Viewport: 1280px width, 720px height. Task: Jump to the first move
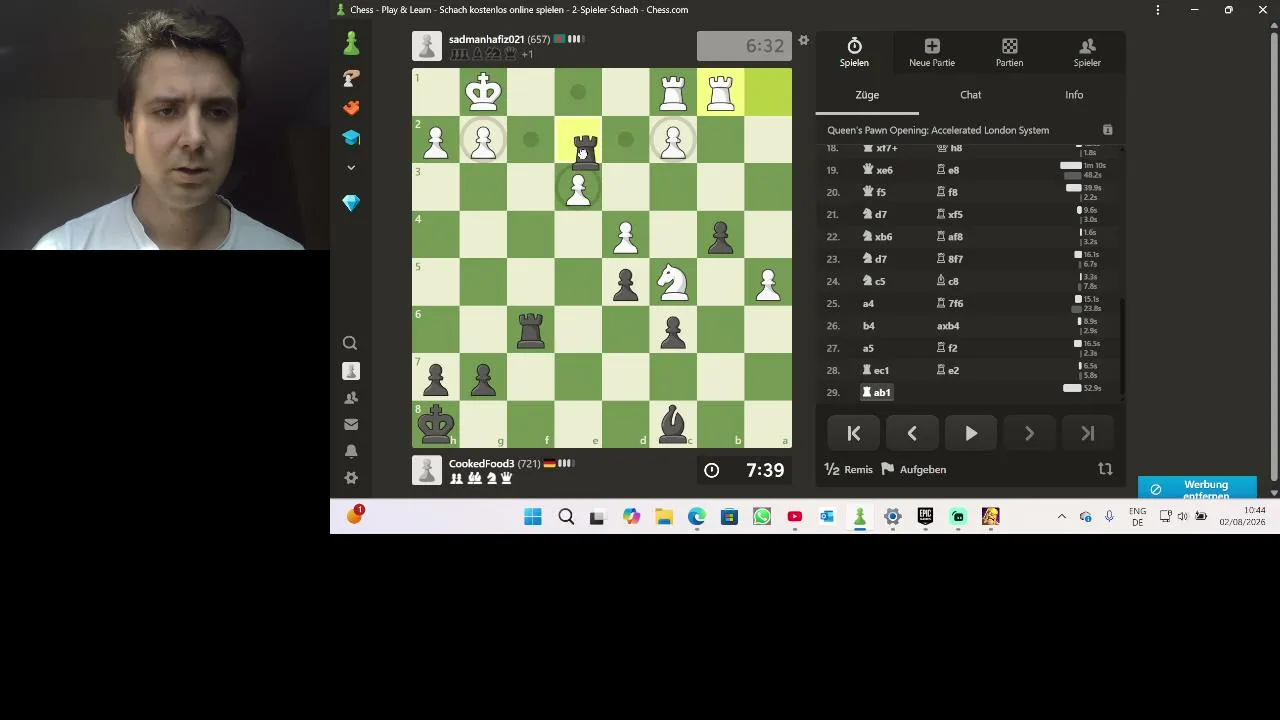(x=854, y=433)
